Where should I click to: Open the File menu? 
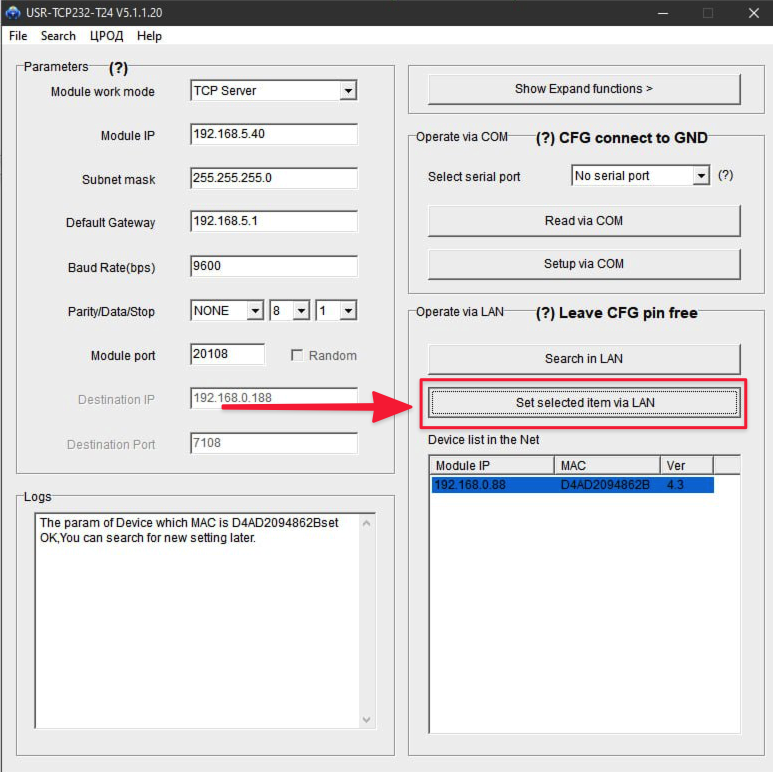coord(18,36)
